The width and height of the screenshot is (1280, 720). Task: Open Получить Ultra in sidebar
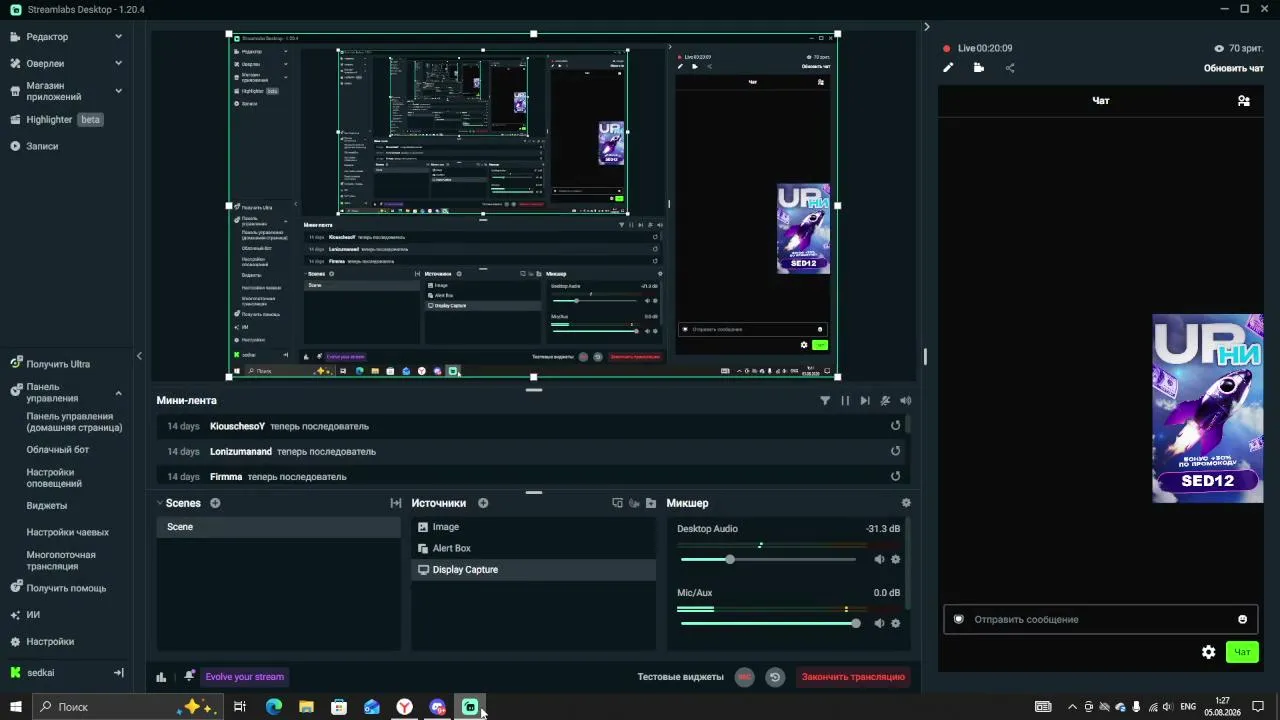point(50,365)
